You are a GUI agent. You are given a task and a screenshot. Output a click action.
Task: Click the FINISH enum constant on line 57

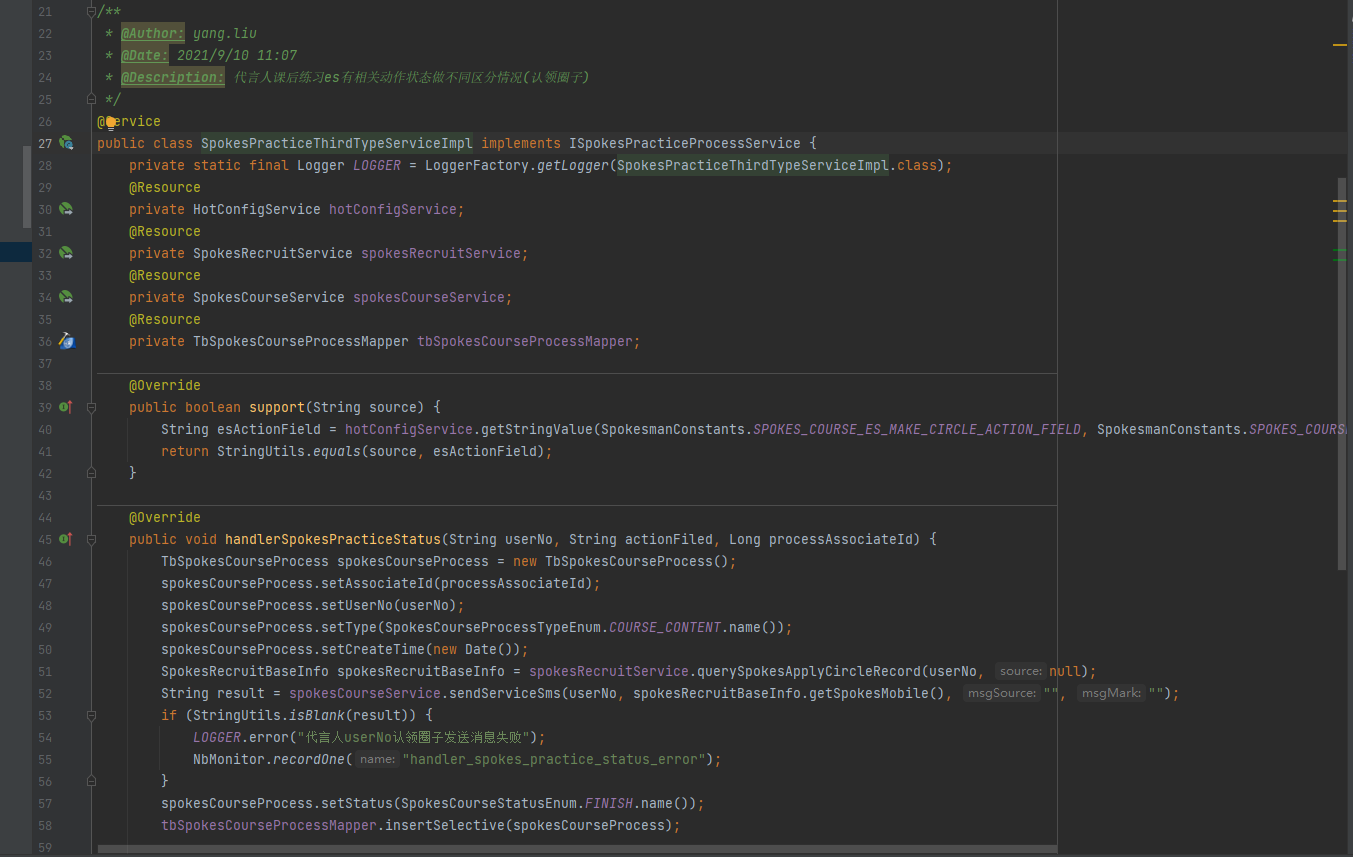click(609, 803)
